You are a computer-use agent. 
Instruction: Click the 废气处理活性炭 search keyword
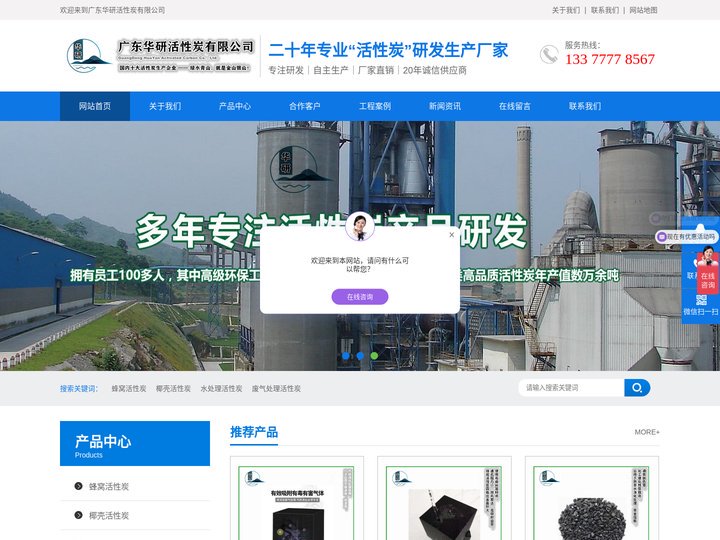[276, 388]
